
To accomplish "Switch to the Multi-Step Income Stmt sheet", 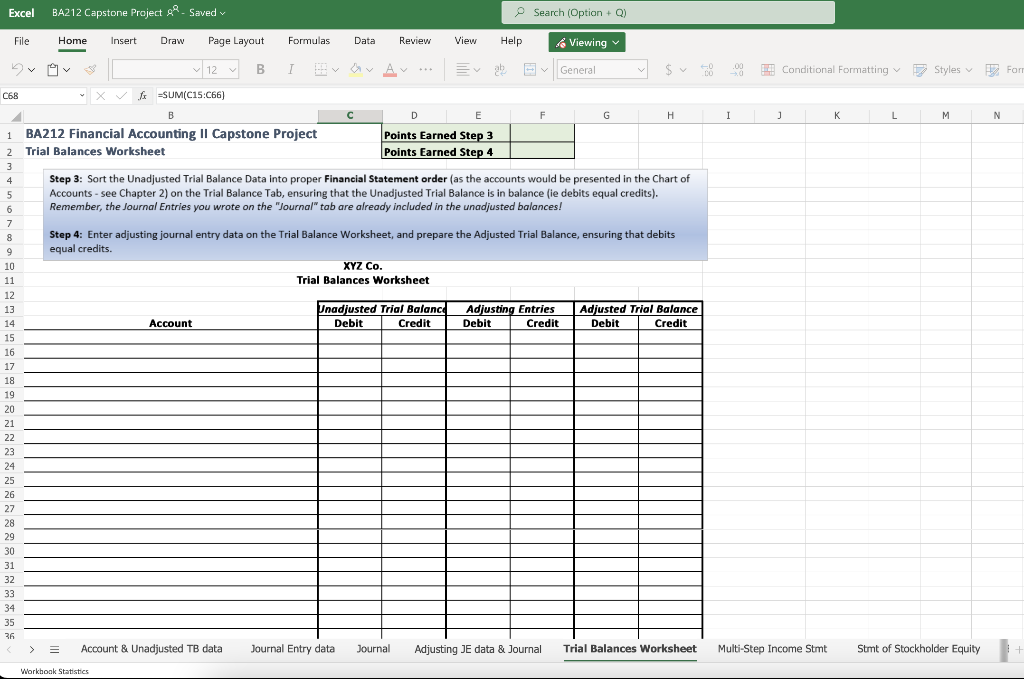I will coord(772,648).
